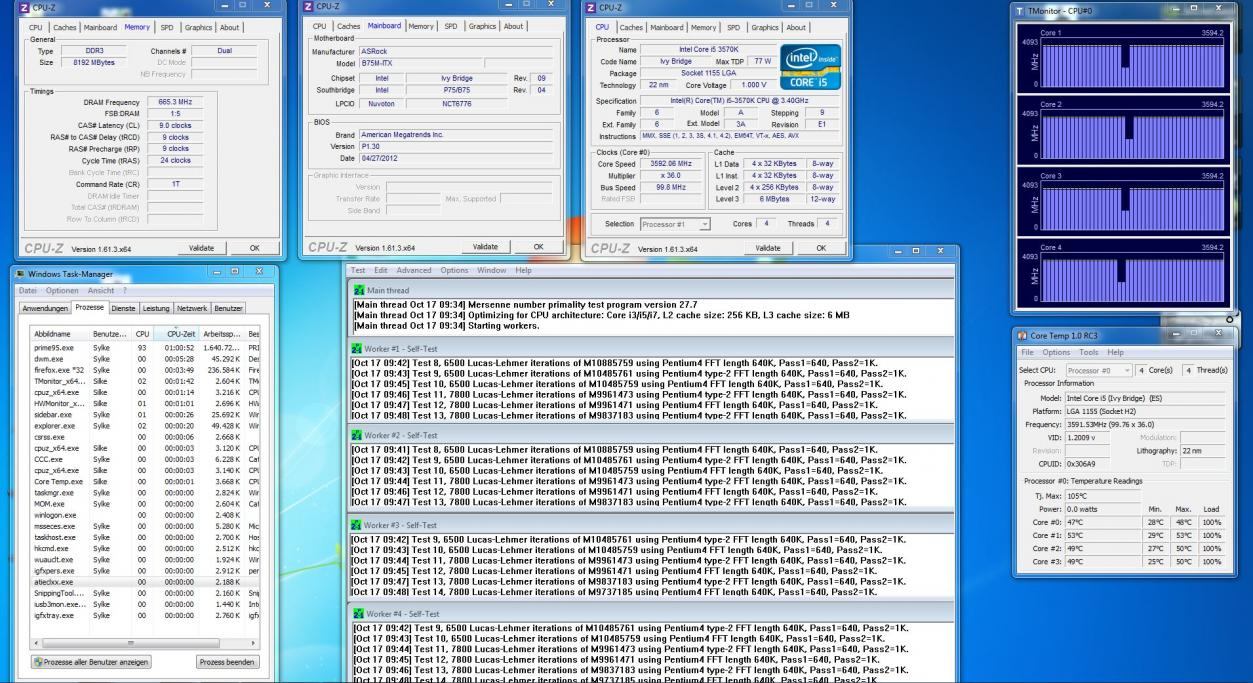Sort processes by CPU-Zeit column header

coord(182,333)
